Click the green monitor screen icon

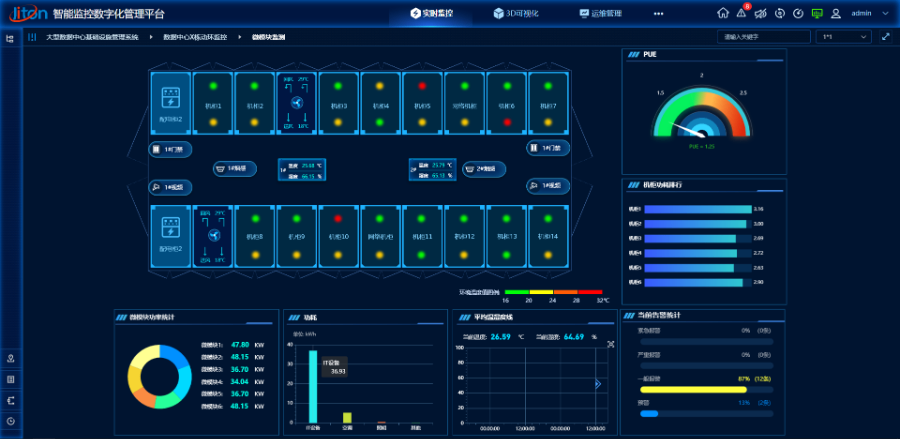point(817,14)
